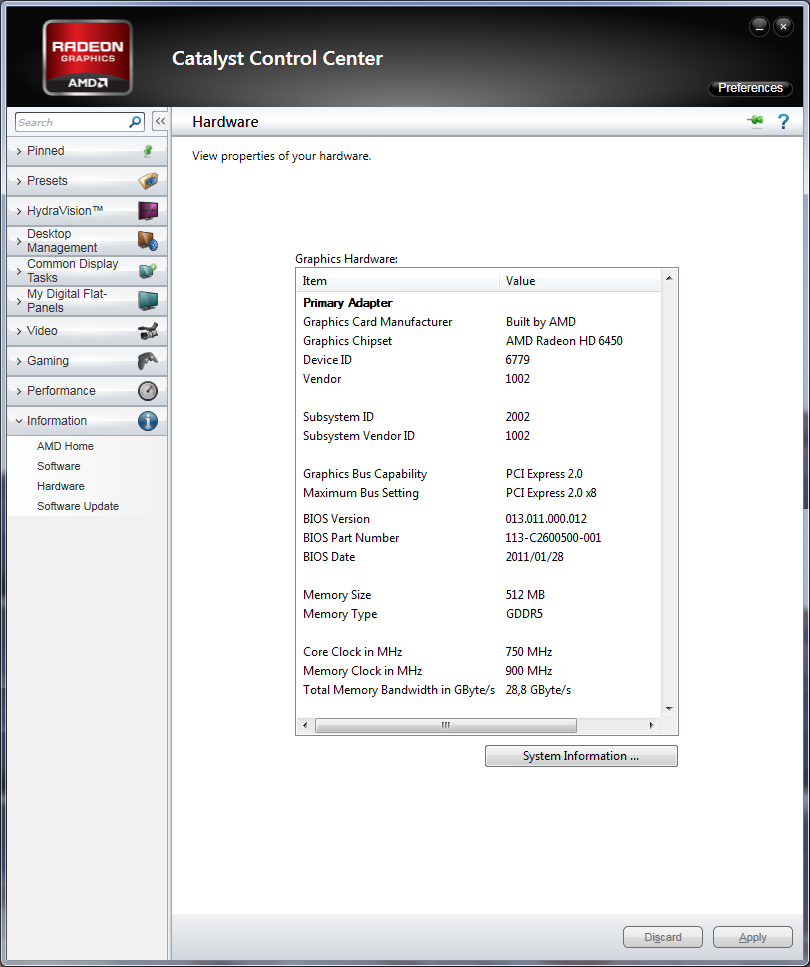Click the Subsystem ID row
Viewport: 810px width, 967px height.
(478, 417)
